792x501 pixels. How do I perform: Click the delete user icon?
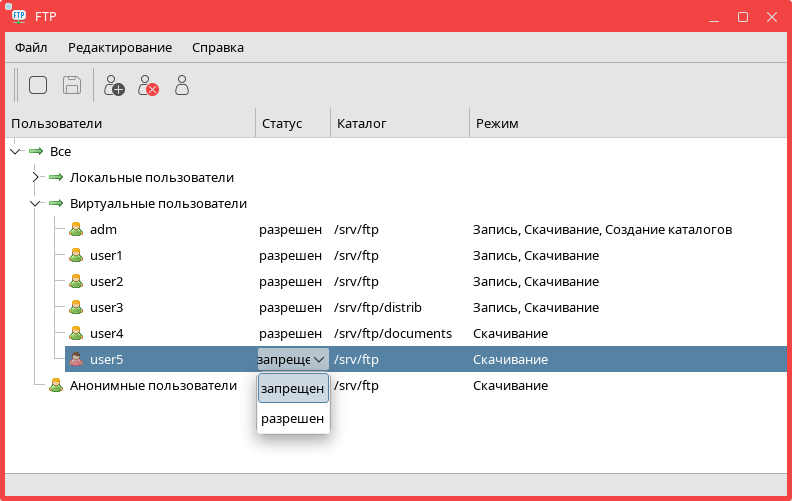tap(148, 85)
